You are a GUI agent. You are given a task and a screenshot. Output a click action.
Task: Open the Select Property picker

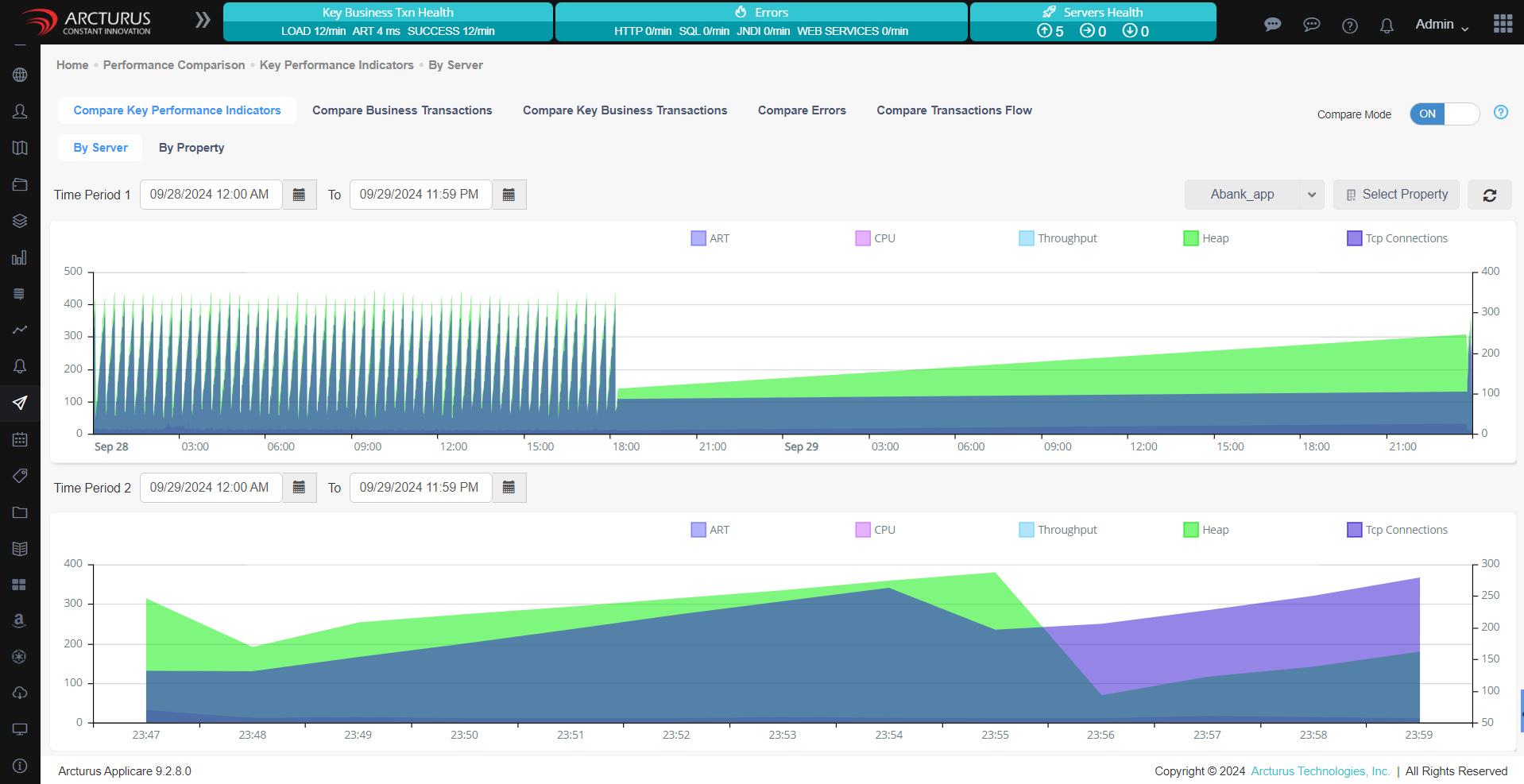[1396, 195]
